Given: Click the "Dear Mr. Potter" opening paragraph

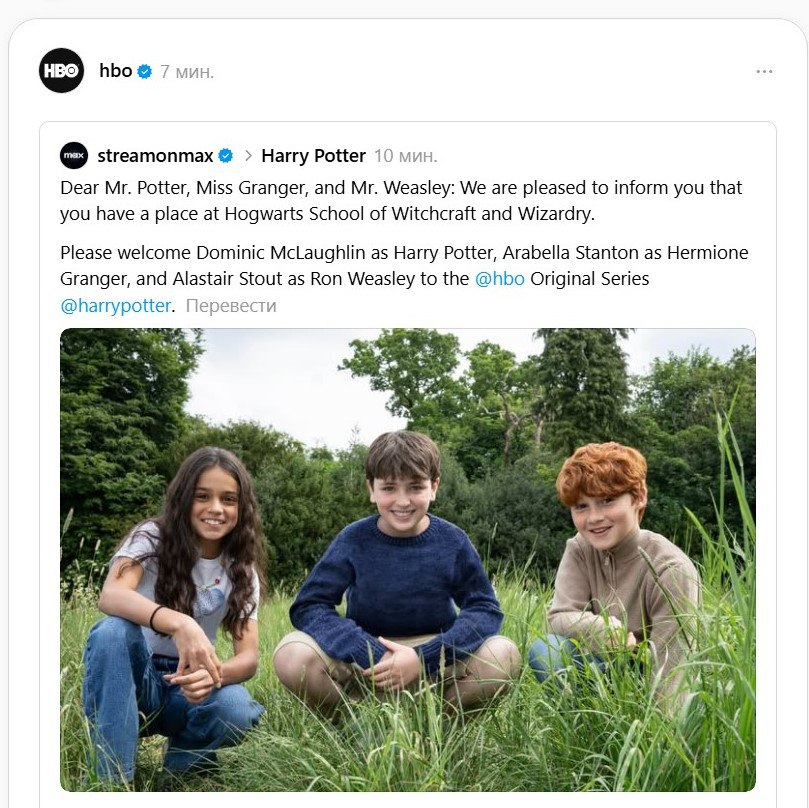Looking at the screenshot, I should [400, 200].
